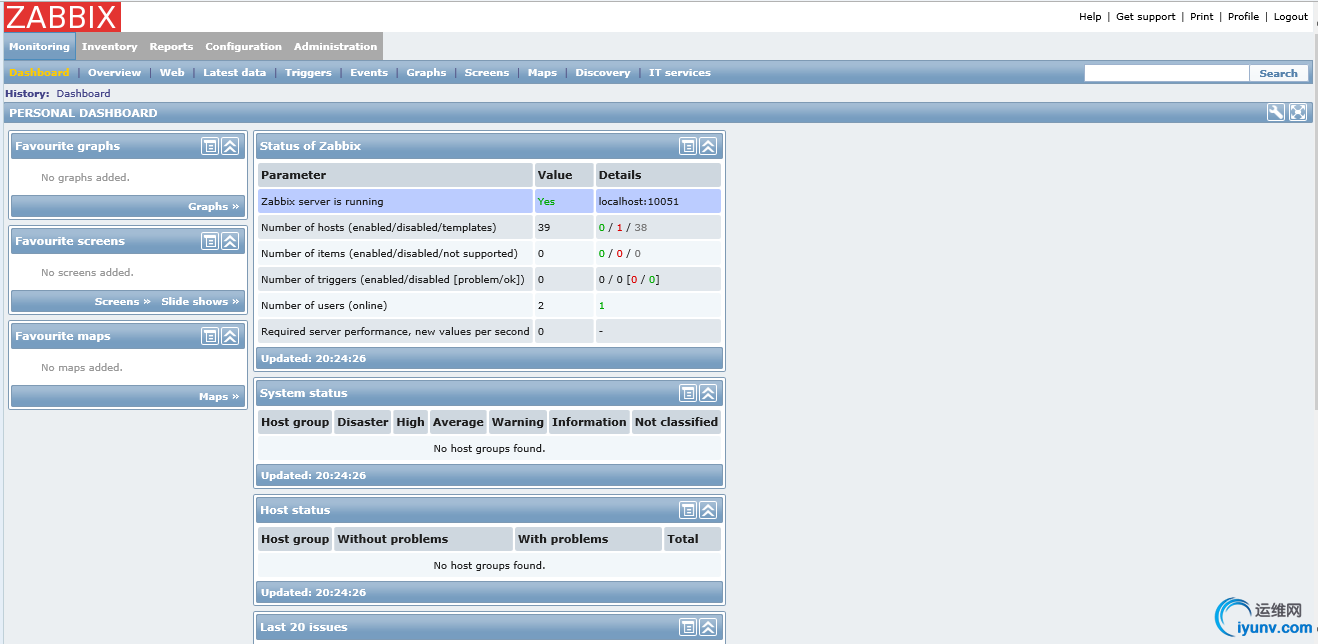Screen dimensions: 1318x644
Task: Collapse the Favourite maps widget
Action: pyautogui.click(x=230, y=336)
